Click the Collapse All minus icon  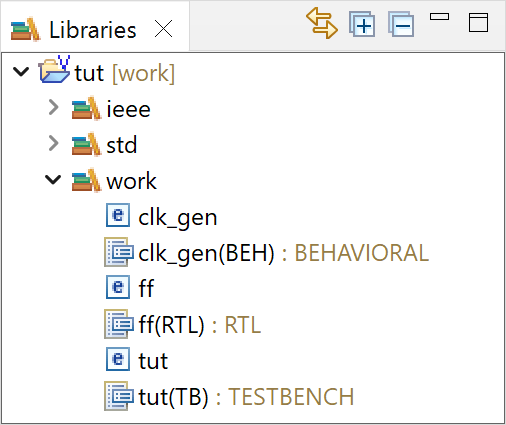pos(401,24)
